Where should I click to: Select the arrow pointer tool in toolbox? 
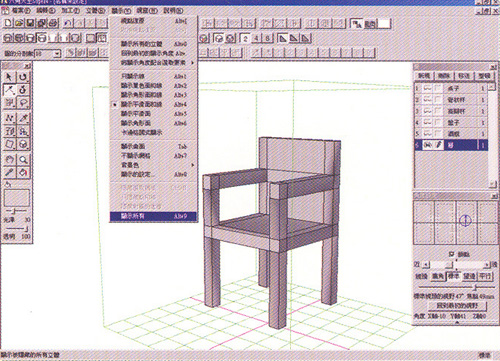click(9, 77)
